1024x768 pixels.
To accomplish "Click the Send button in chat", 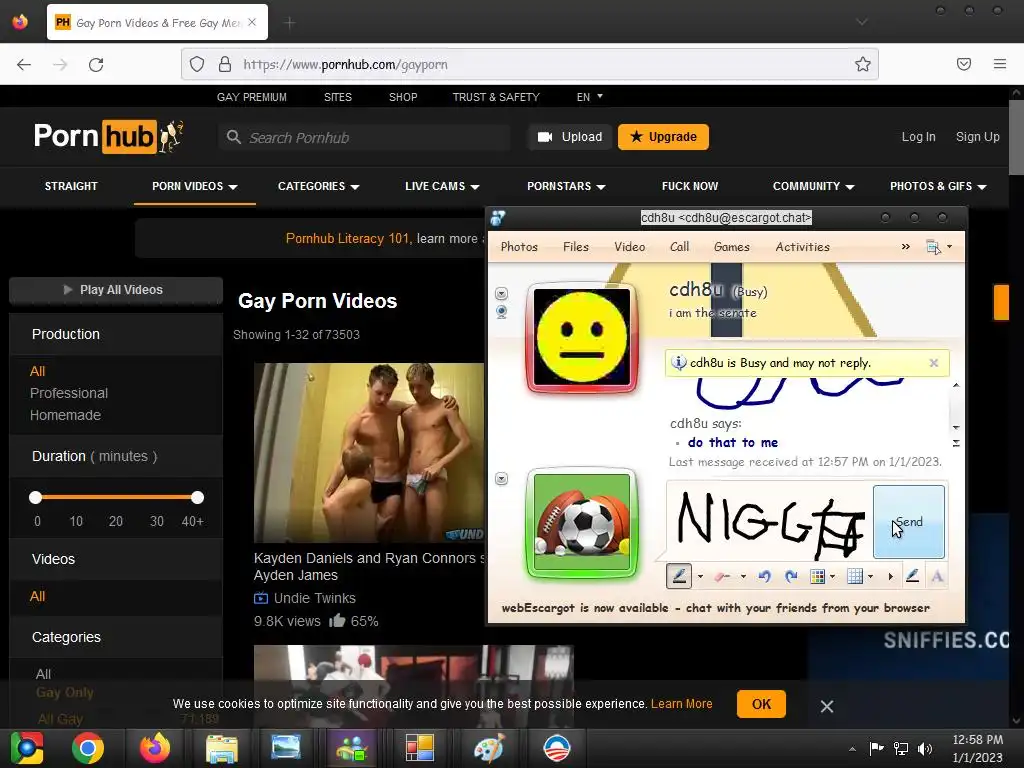I will 909,522.
